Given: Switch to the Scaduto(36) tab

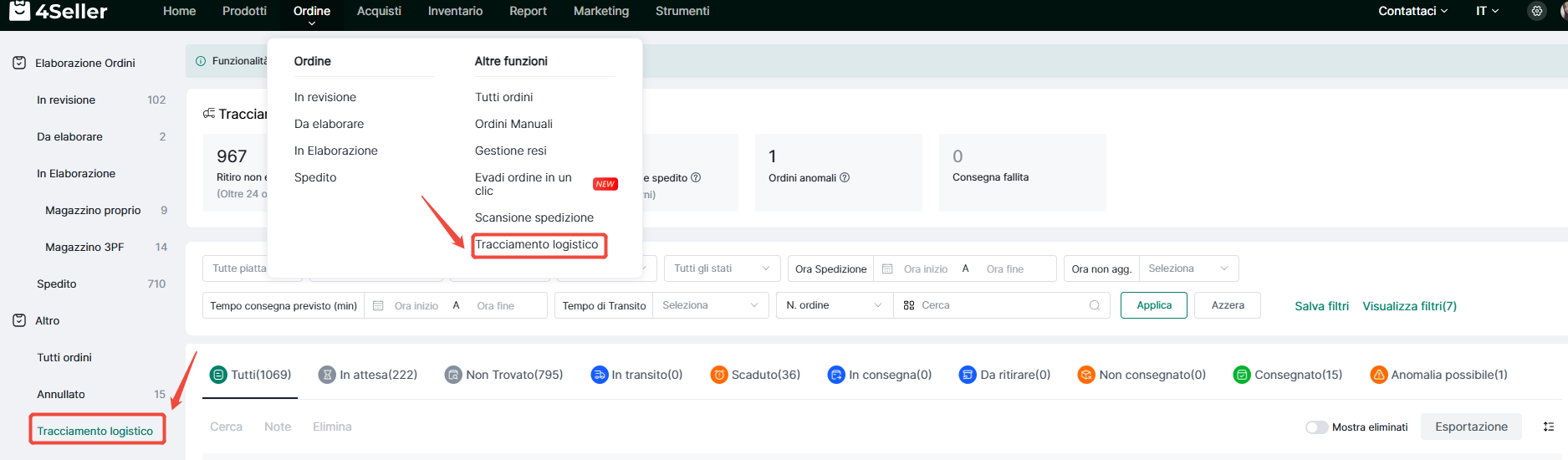Looking at the screenshot, I should tap(755, 375).
